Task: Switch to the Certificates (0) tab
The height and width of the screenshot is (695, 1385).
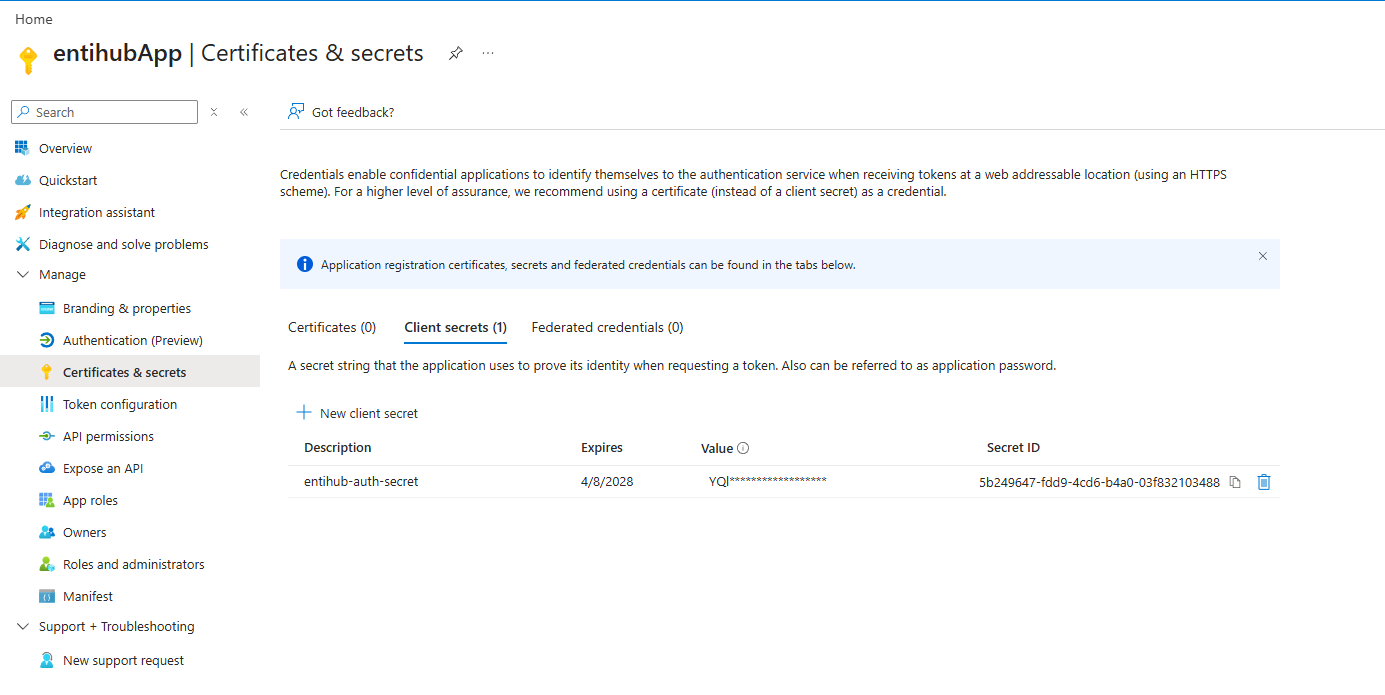Action: click(332, 327)
